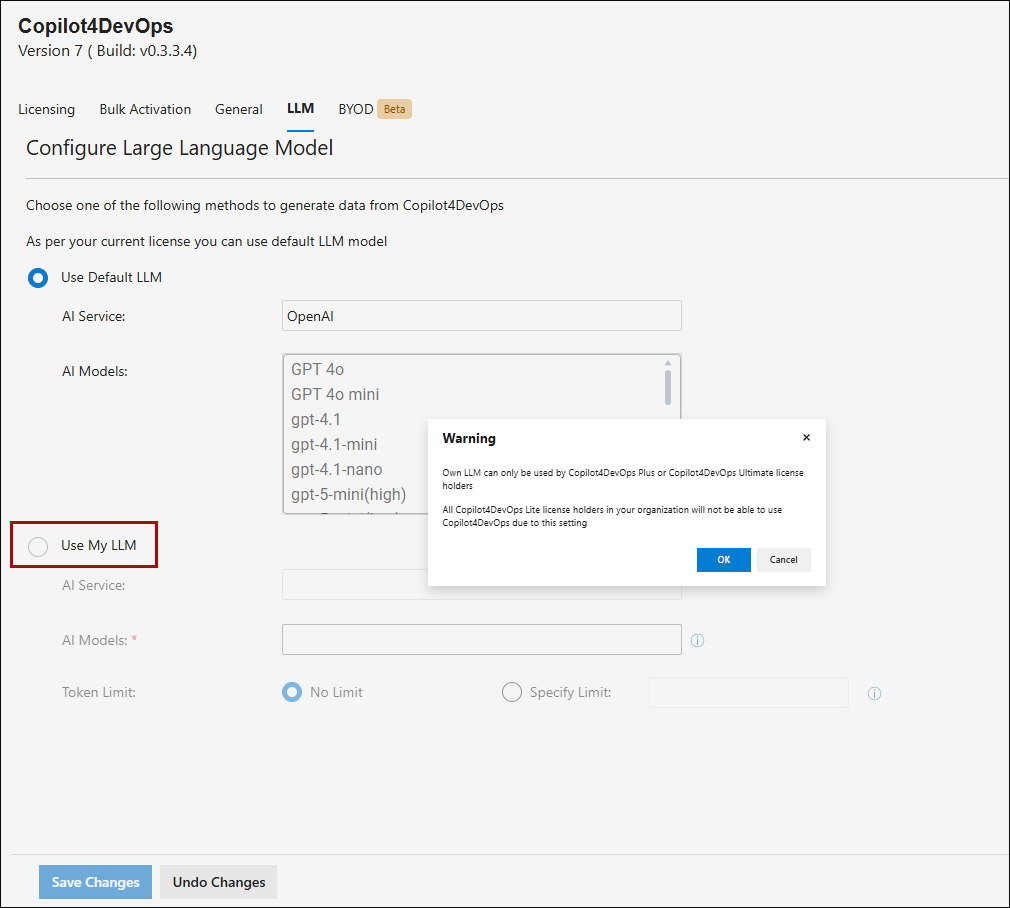Image resolution: width=1010 pixels, height=908 pixels.
Task: Click the OpenAI AI Service field
Action: click(481, 316)
